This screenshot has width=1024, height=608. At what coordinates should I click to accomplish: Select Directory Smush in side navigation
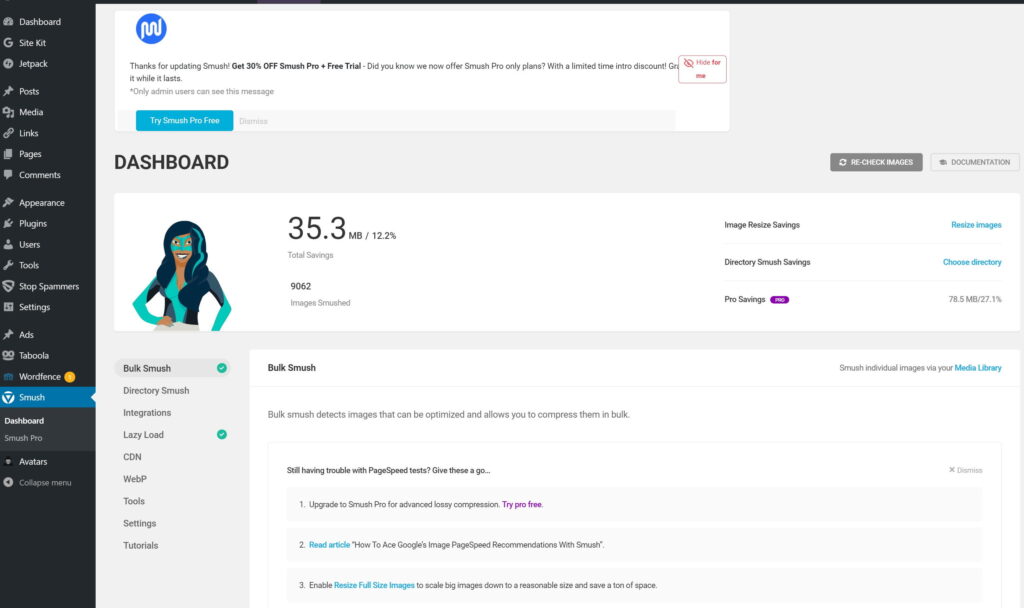point(156,391)
